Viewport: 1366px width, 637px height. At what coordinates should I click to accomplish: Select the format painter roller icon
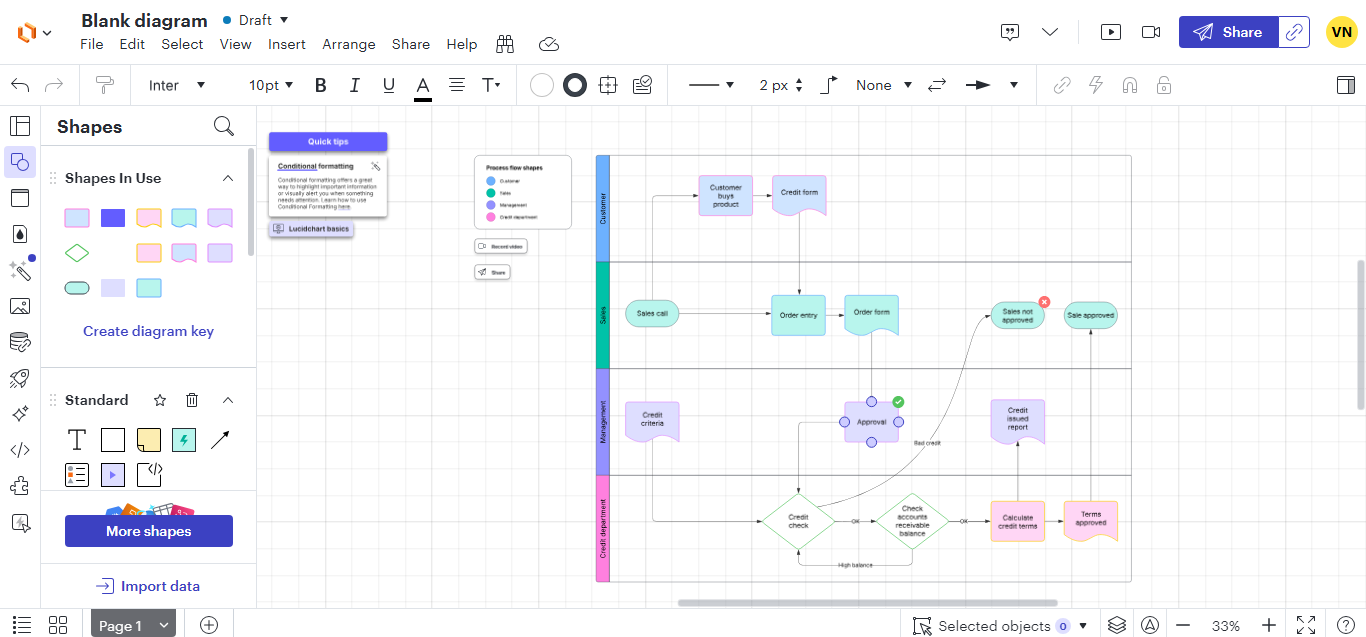tap(104, 85)
